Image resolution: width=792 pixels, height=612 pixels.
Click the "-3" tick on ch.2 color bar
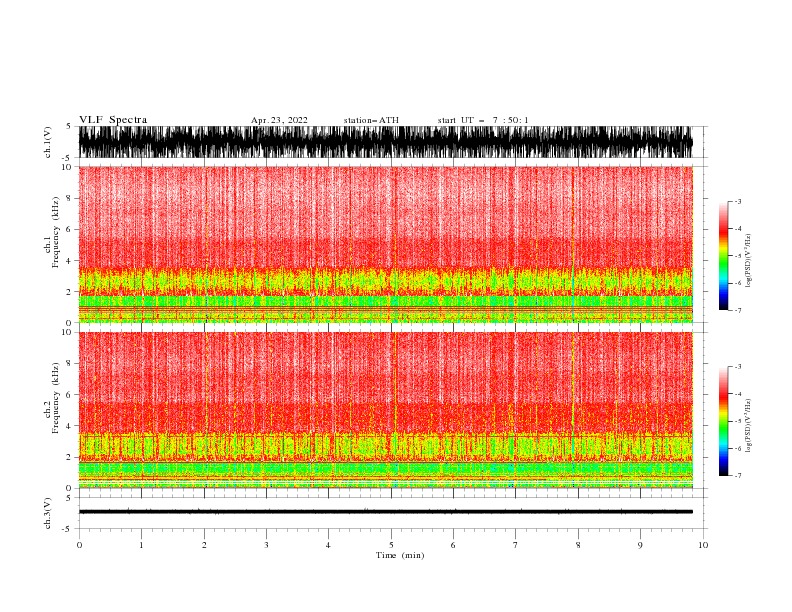pos(737,367)
